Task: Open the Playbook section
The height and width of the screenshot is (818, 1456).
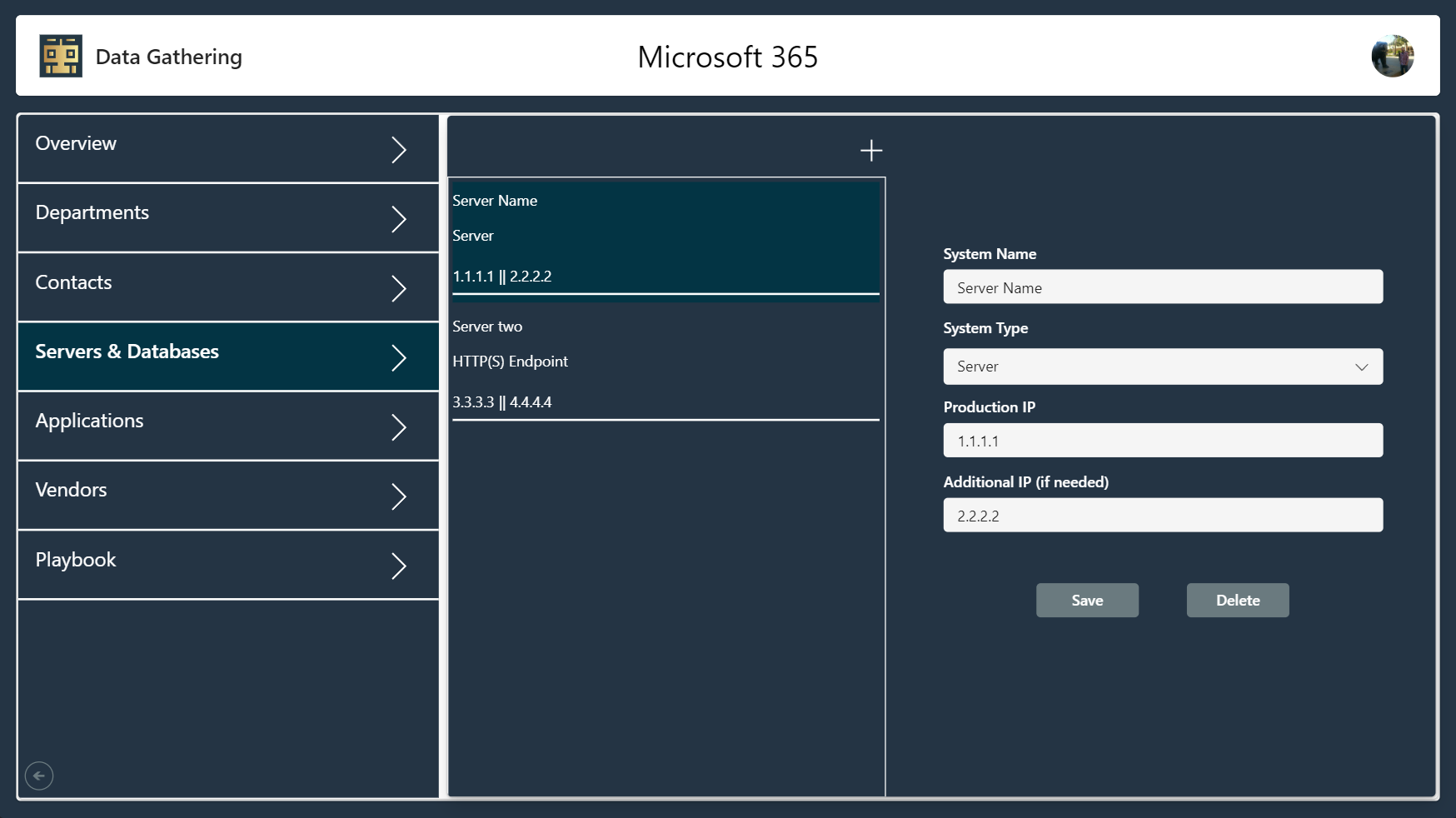Action: (x=228, y=565)
